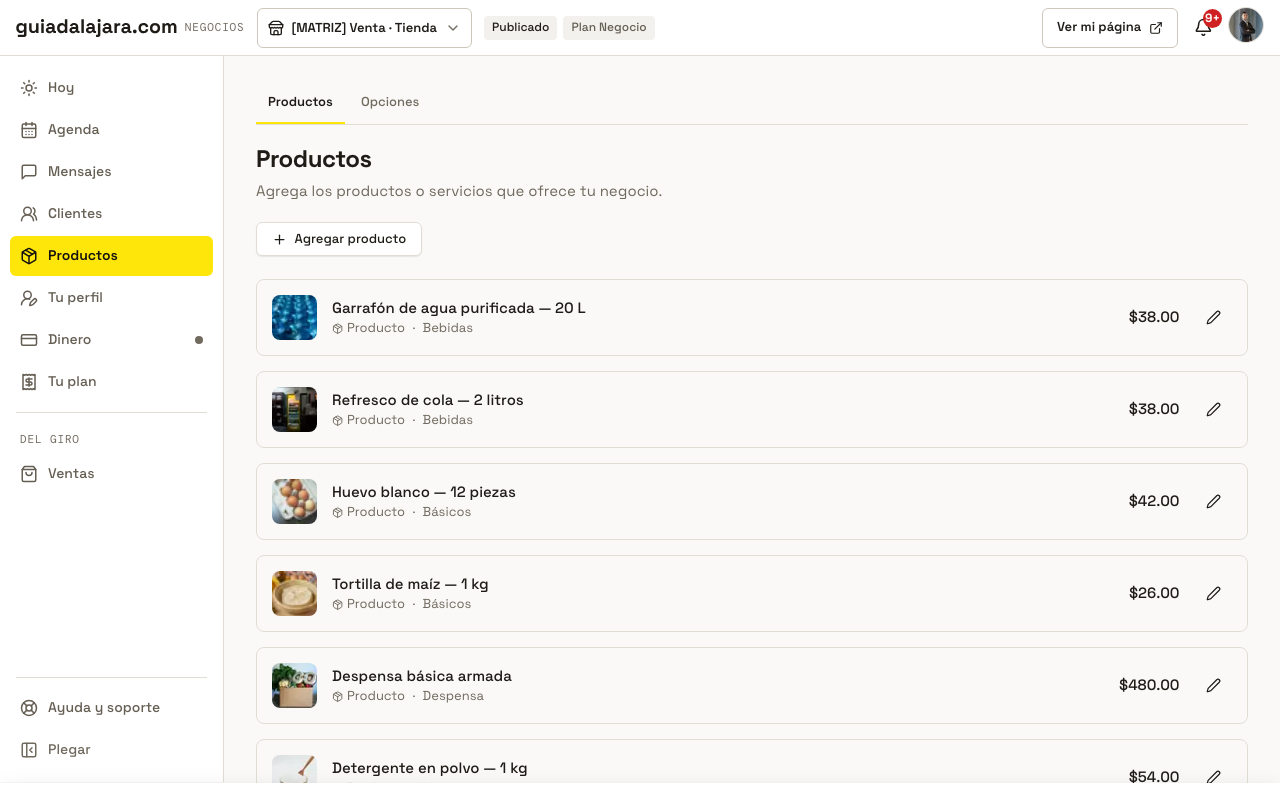The image size is (1280, 790).
Task: Click the Ayuda y soporte lifebuoy icon
Action: [29, 708]
